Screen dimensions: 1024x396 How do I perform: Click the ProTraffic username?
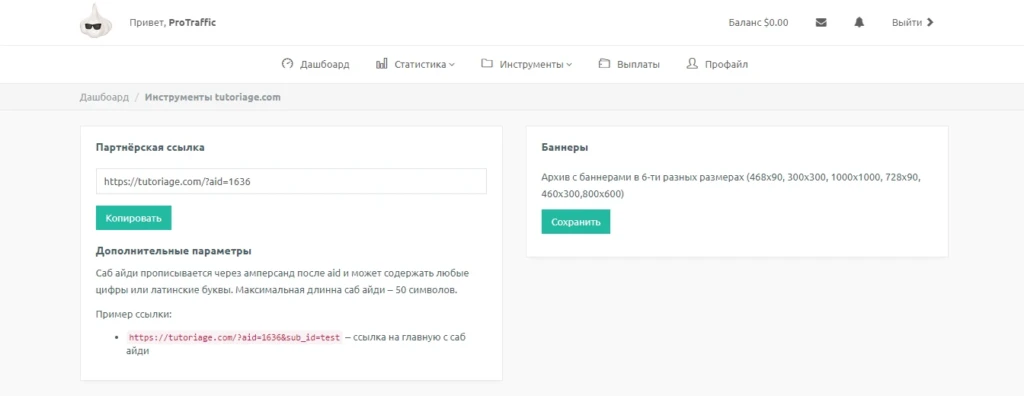point(192,22)
